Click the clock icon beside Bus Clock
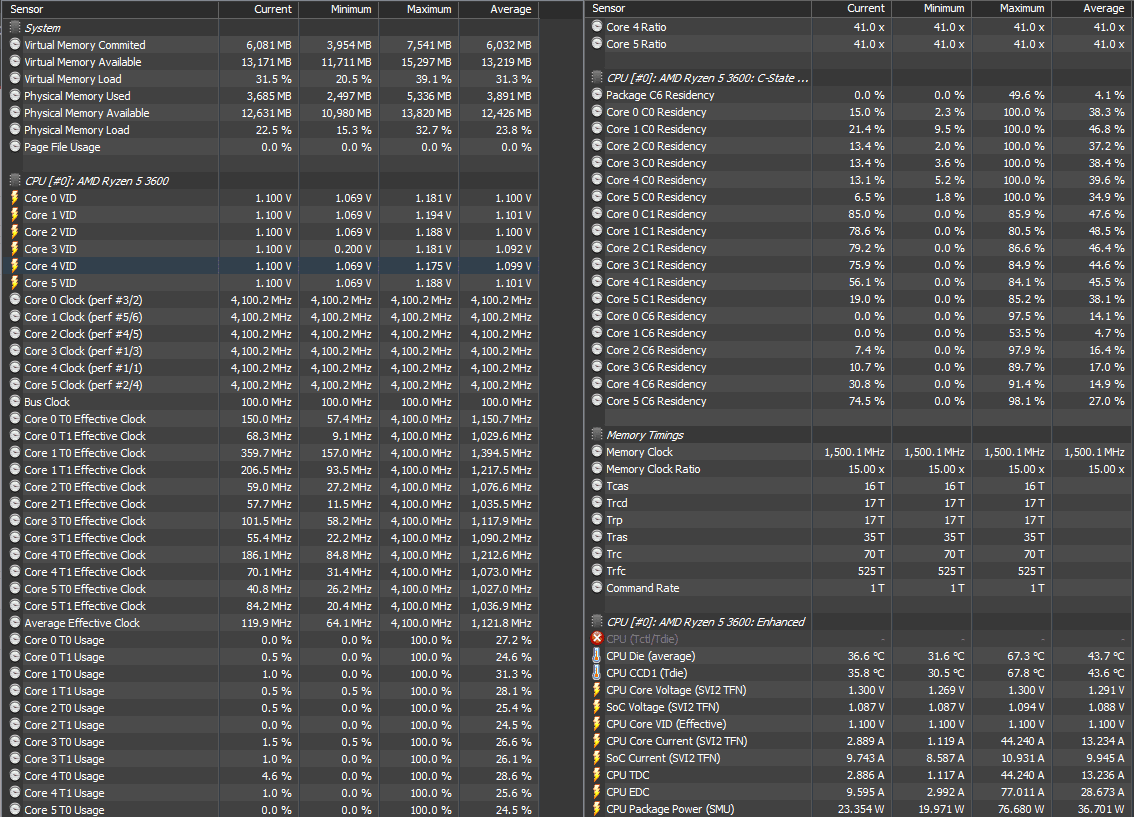This screenshot has height=817, width=1134. tap(14, 401)
